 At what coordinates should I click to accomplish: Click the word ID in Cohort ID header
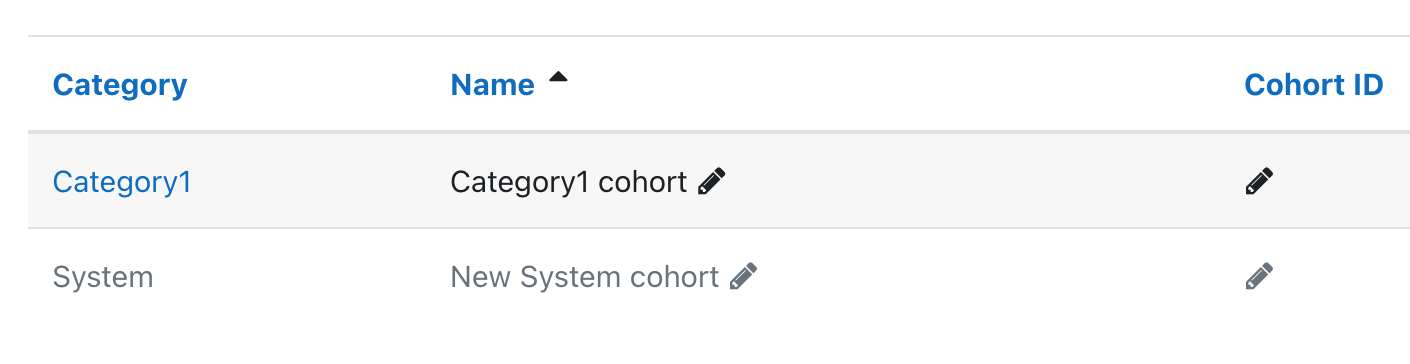pos(1365,85)
